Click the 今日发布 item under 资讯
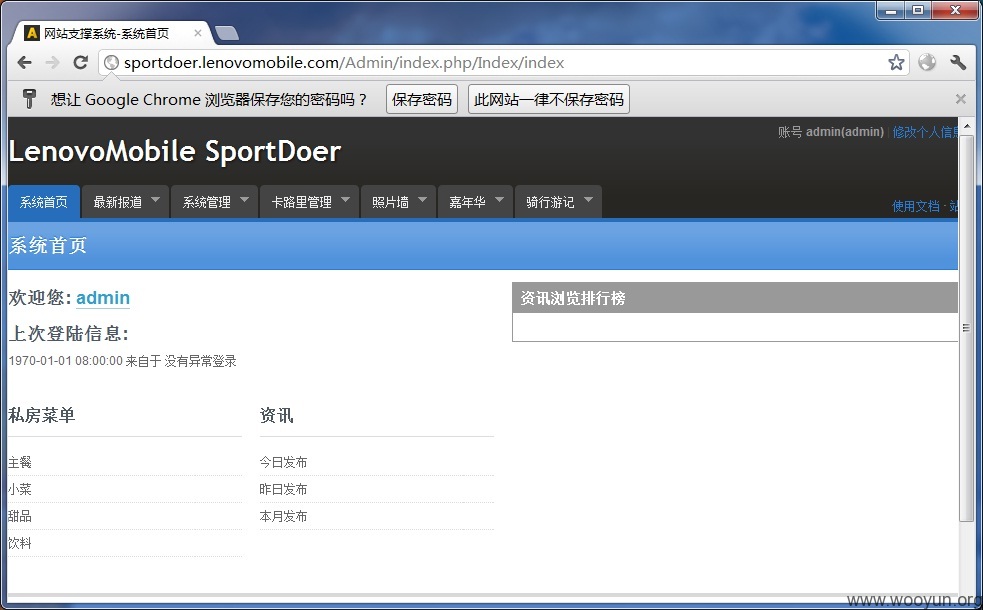 pyautogui.click(x=283, y=462)
